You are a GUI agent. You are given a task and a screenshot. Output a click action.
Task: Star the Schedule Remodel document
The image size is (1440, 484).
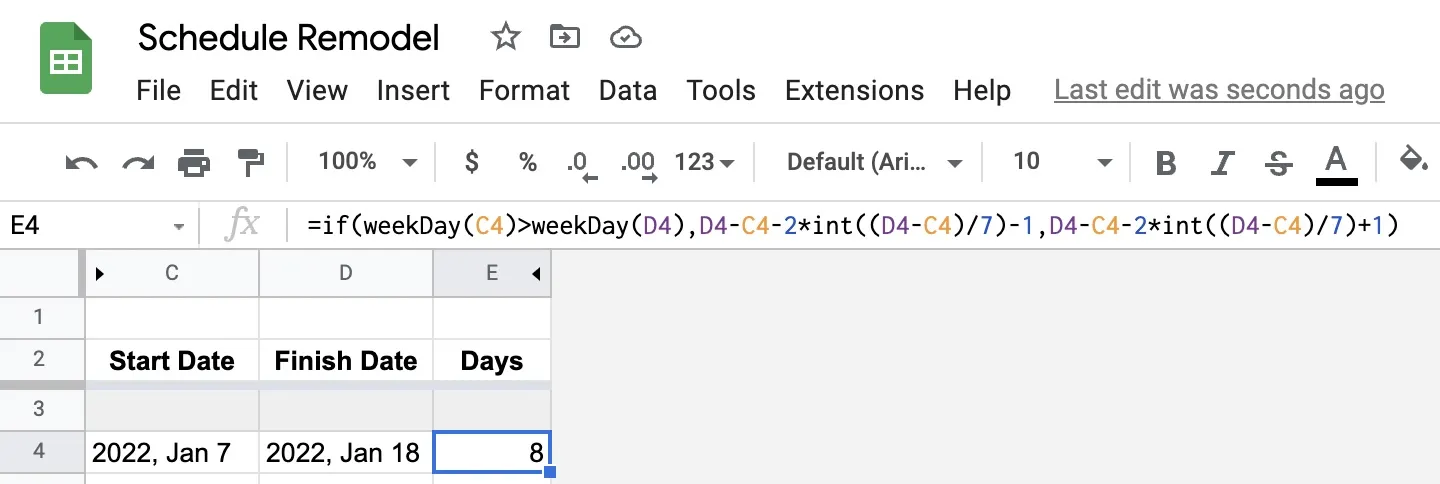(506, 38)
